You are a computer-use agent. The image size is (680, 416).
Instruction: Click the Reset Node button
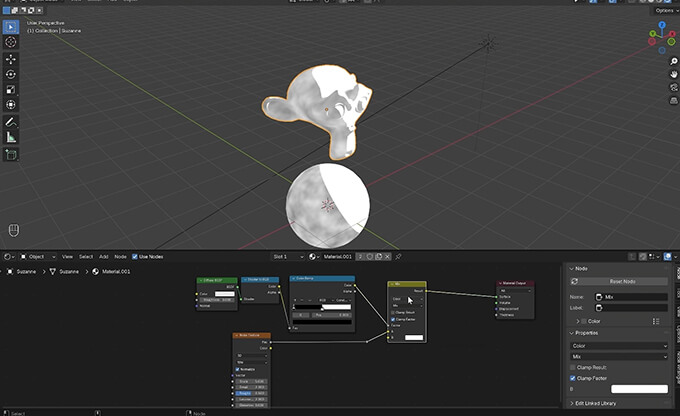(618, 282)
